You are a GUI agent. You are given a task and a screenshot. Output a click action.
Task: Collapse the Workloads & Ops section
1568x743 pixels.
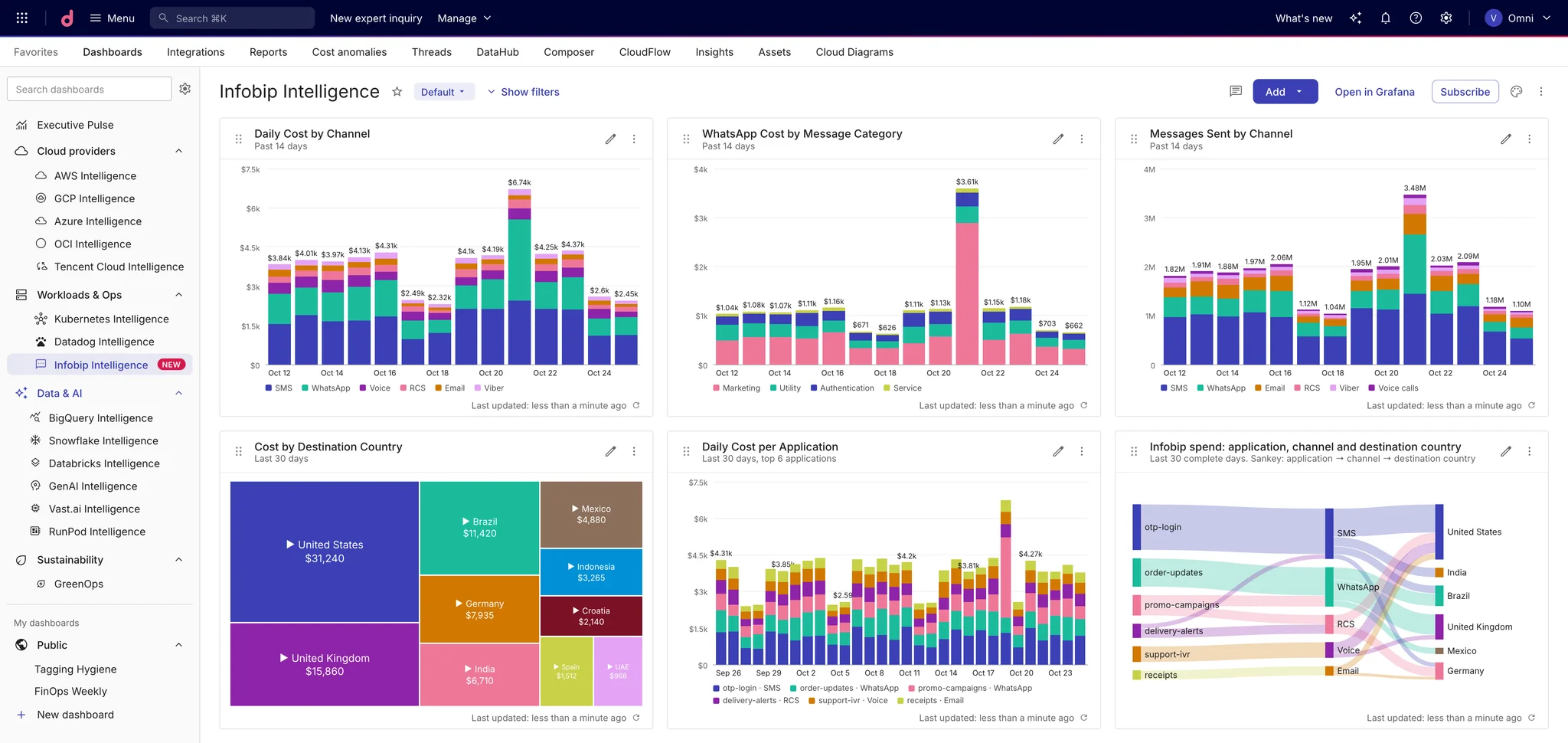(178, 295)
